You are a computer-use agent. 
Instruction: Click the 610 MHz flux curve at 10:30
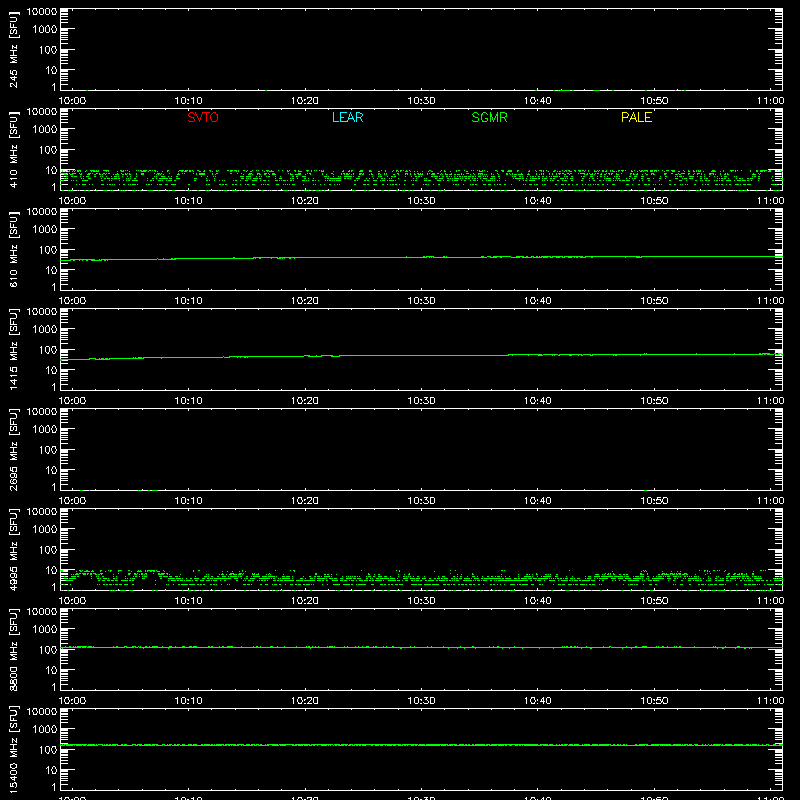[x=421, y=257]
